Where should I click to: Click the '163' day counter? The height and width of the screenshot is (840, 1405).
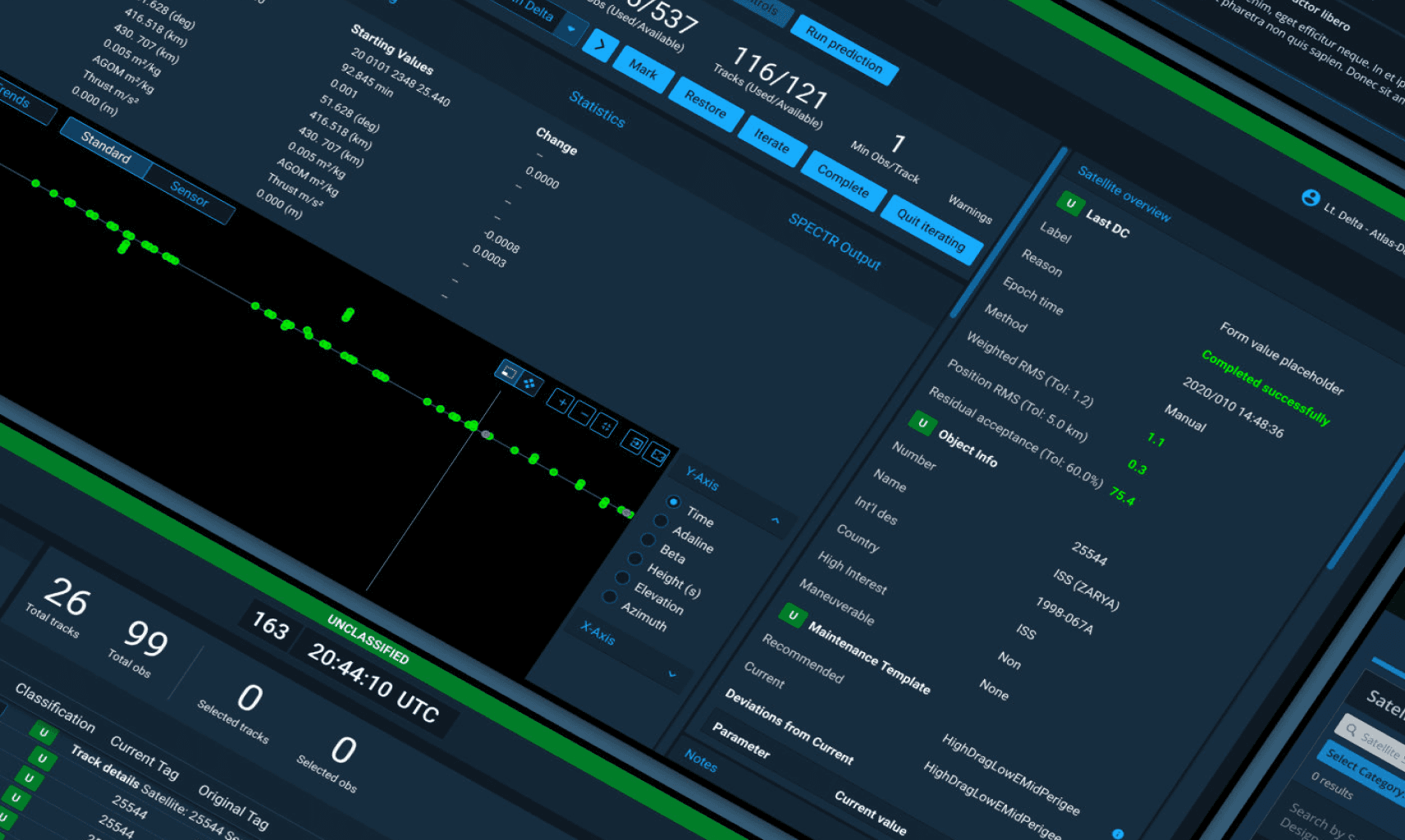coord(270,625)
